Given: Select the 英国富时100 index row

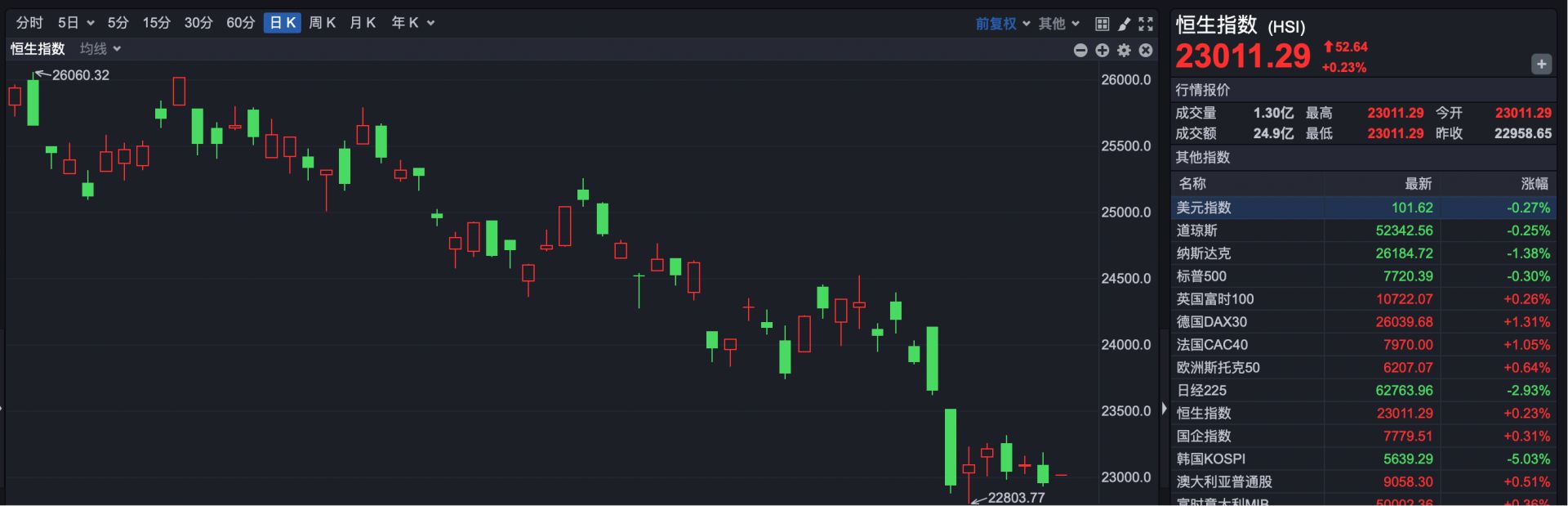Looking at the screenshot, I should [1364, 299].
